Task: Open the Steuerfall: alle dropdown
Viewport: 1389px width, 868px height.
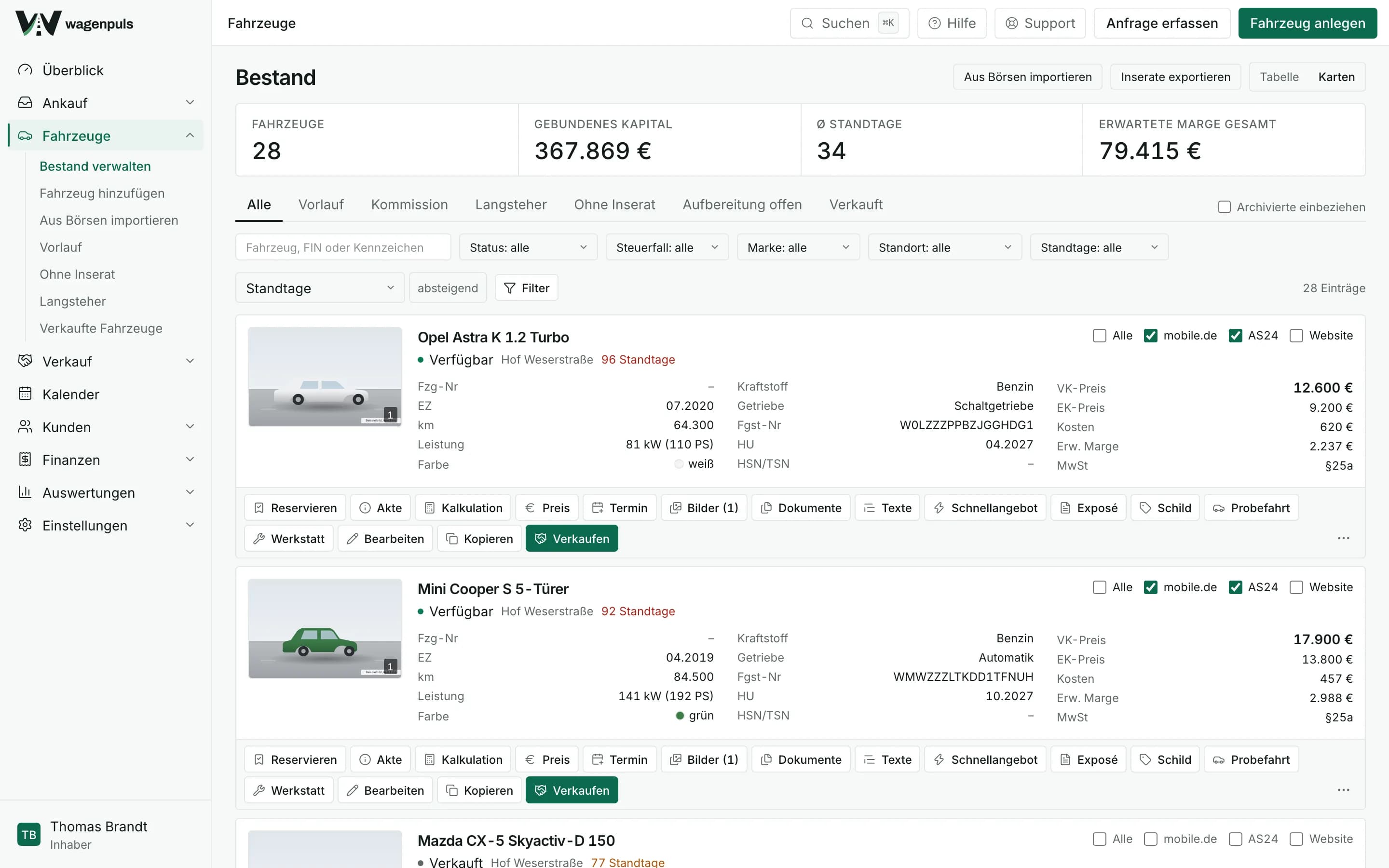Action: pos(667,247)
